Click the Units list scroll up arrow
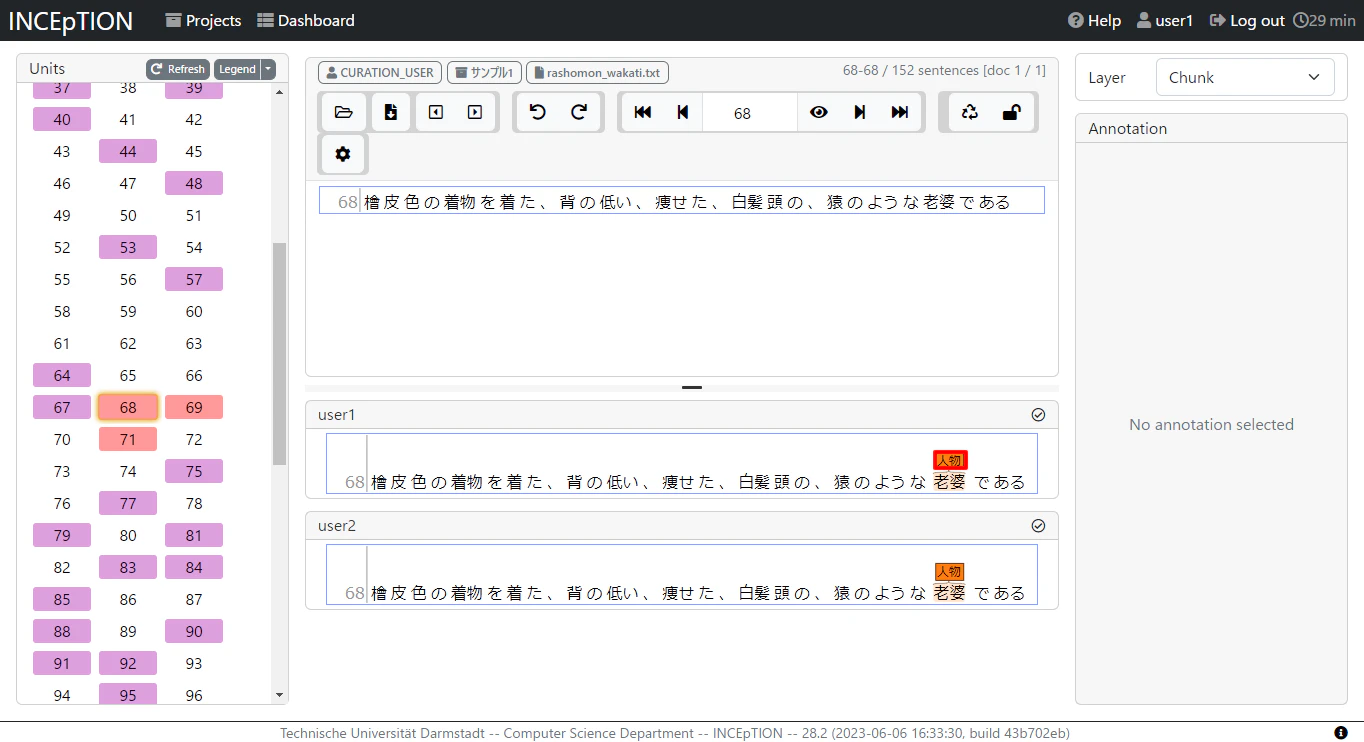The width and height of the screenshot is (1364, 742). click(279, 92)
